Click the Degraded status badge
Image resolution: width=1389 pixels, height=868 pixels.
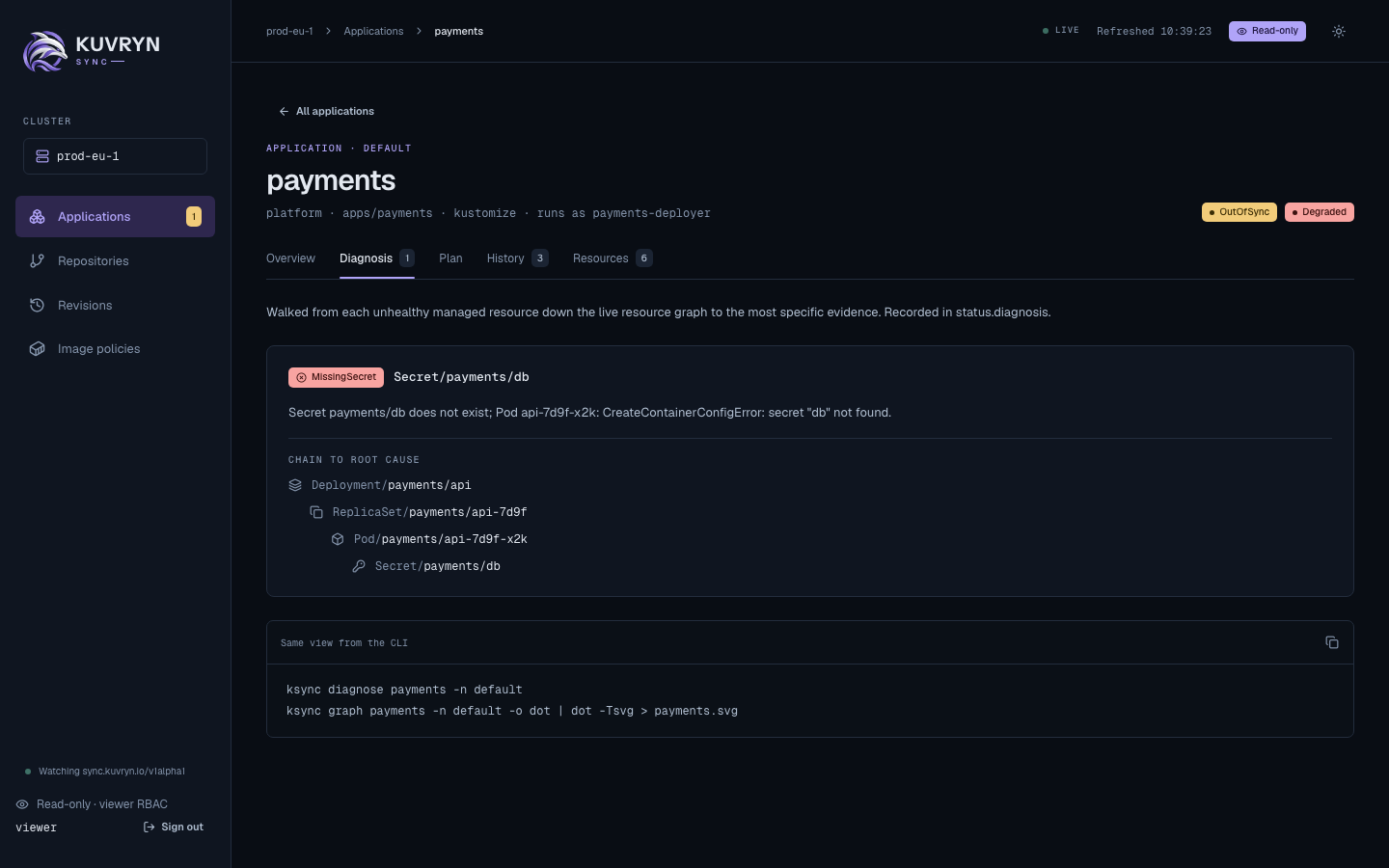click(1320, 212)
